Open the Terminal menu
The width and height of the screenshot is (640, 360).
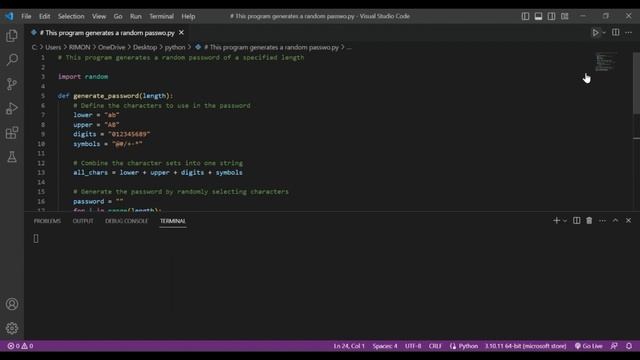pyautogui.click(x=161, y=16)
